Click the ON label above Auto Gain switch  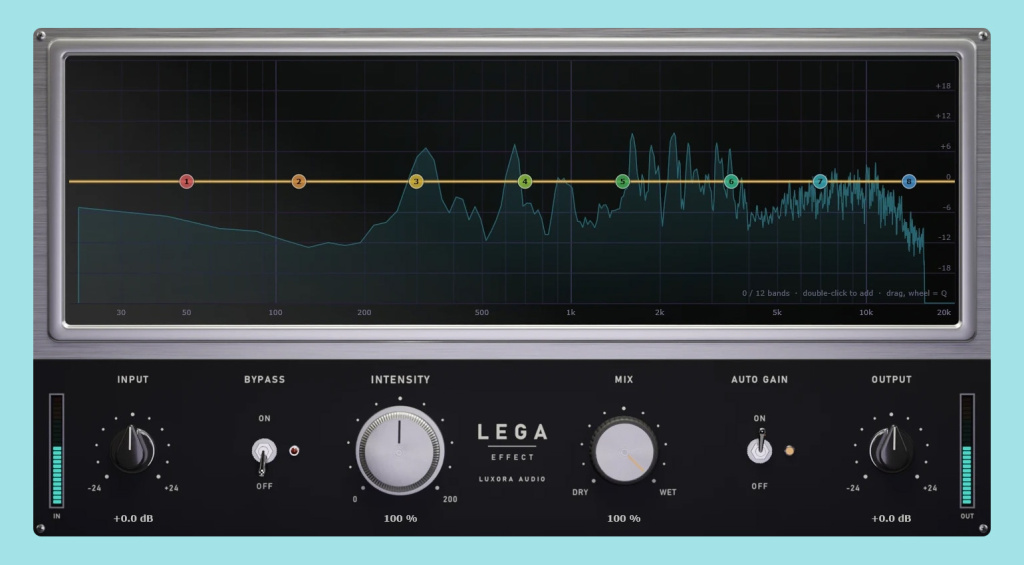pos(760,419)
